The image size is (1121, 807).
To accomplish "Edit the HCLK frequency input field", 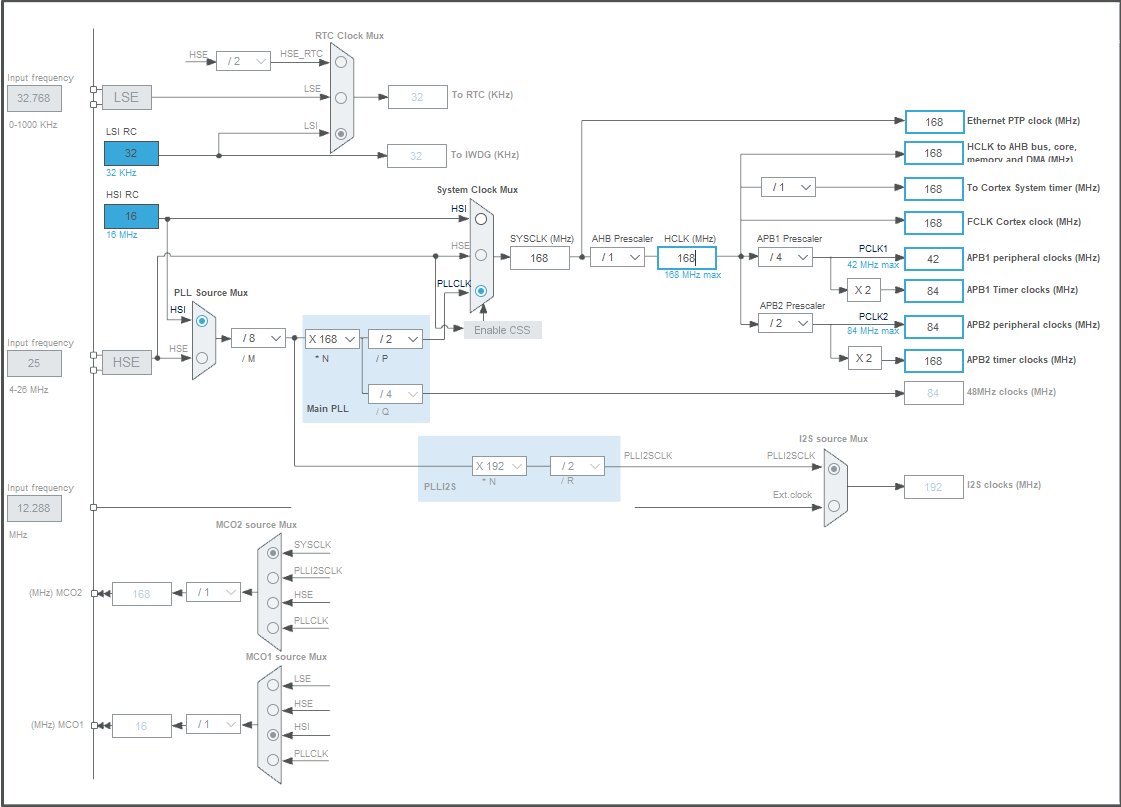I will [x=687, y=257].
